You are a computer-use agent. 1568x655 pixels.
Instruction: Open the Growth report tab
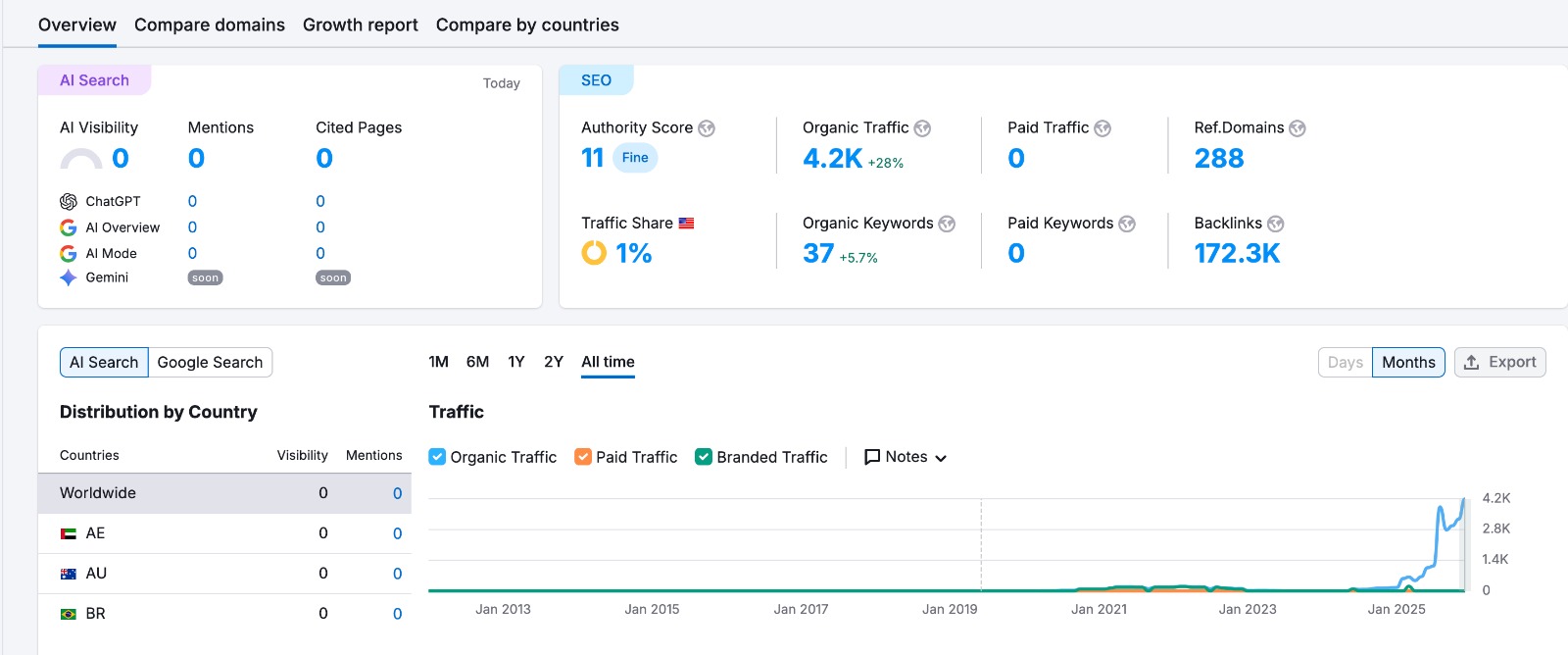click(x=361, y=25)
